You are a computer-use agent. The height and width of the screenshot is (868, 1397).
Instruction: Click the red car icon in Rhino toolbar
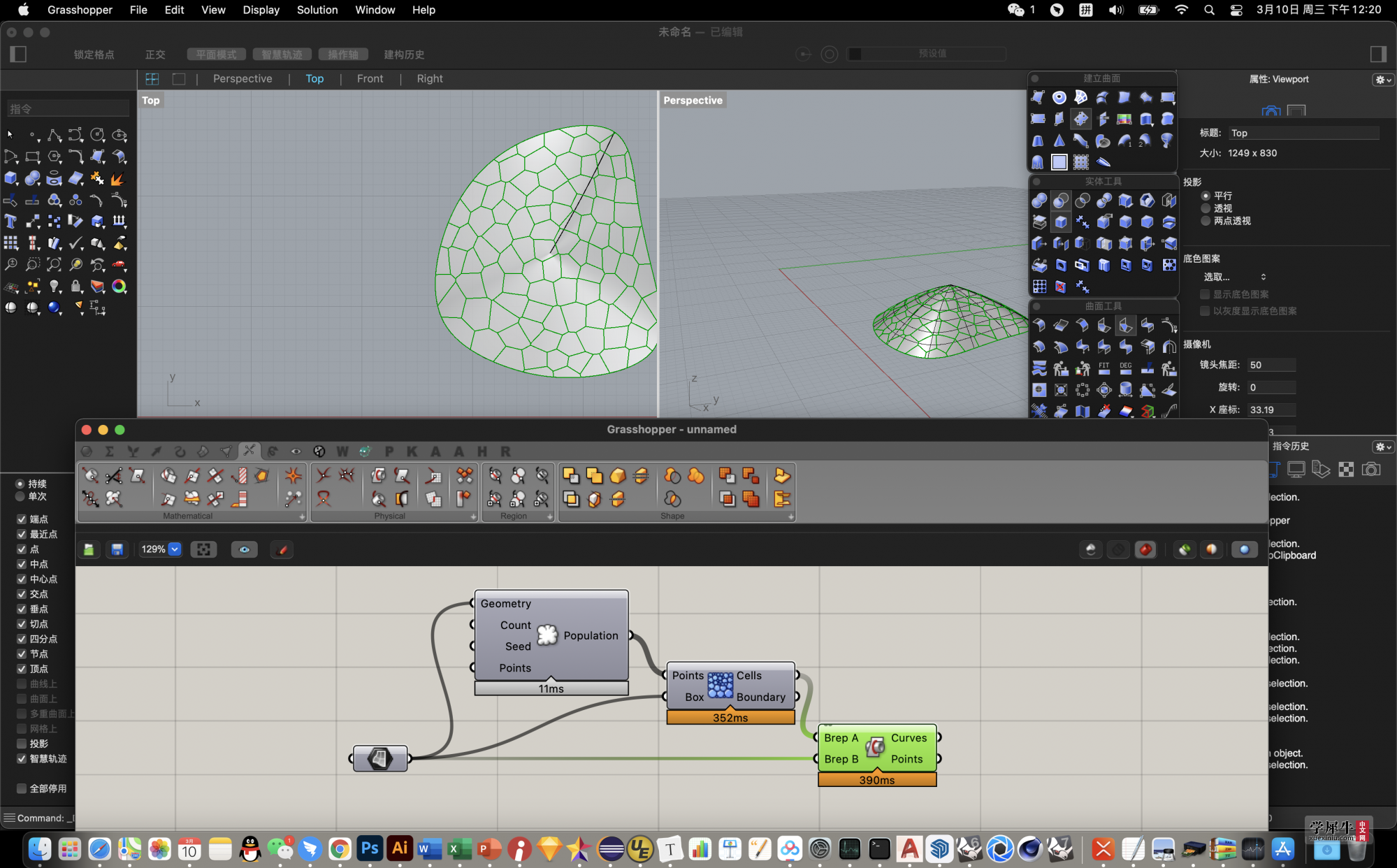coord(119,265)
